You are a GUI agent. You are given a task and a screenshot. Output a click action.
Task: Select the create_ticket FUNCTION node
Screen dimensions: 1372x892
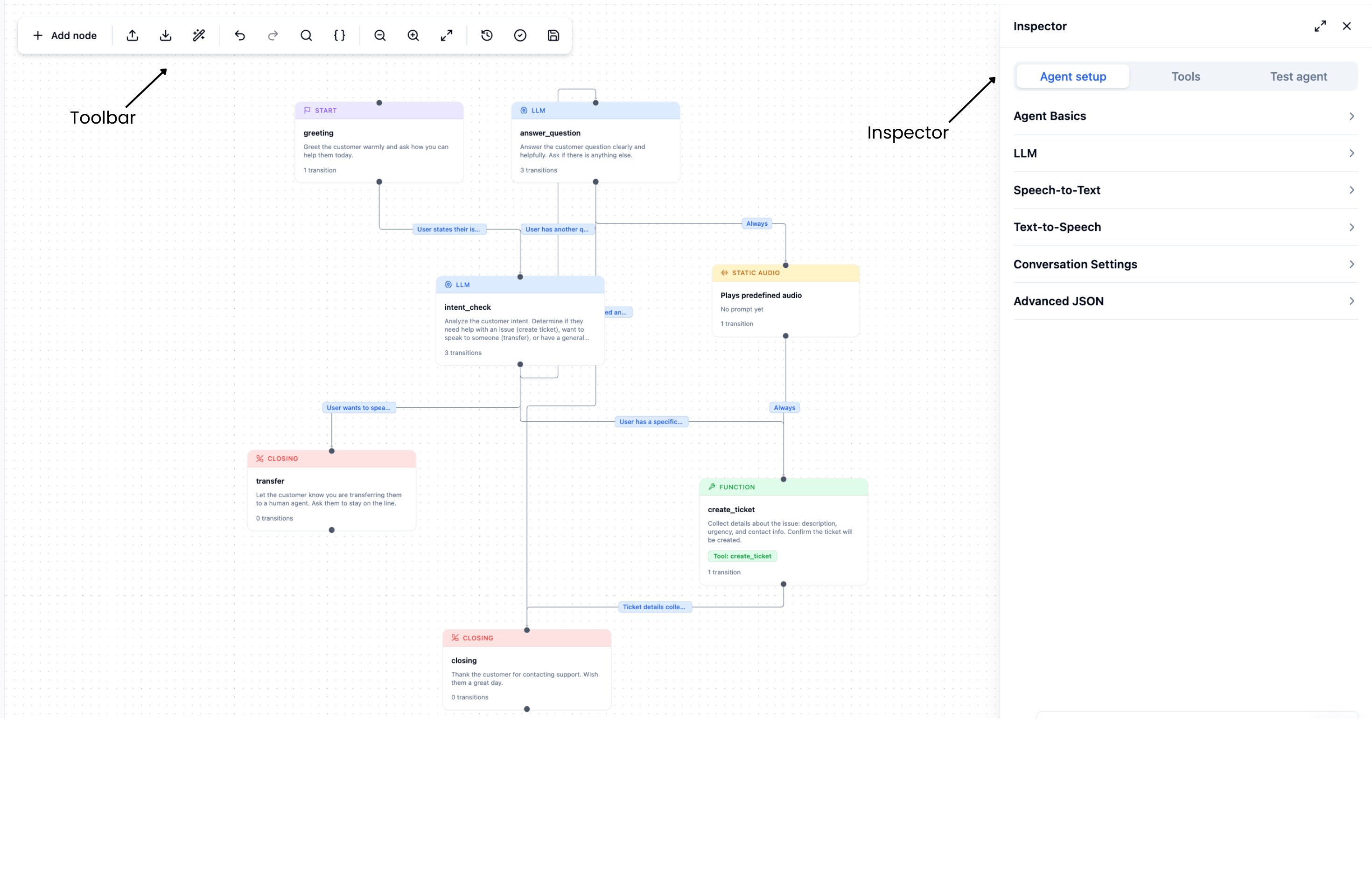pos(784,532)
